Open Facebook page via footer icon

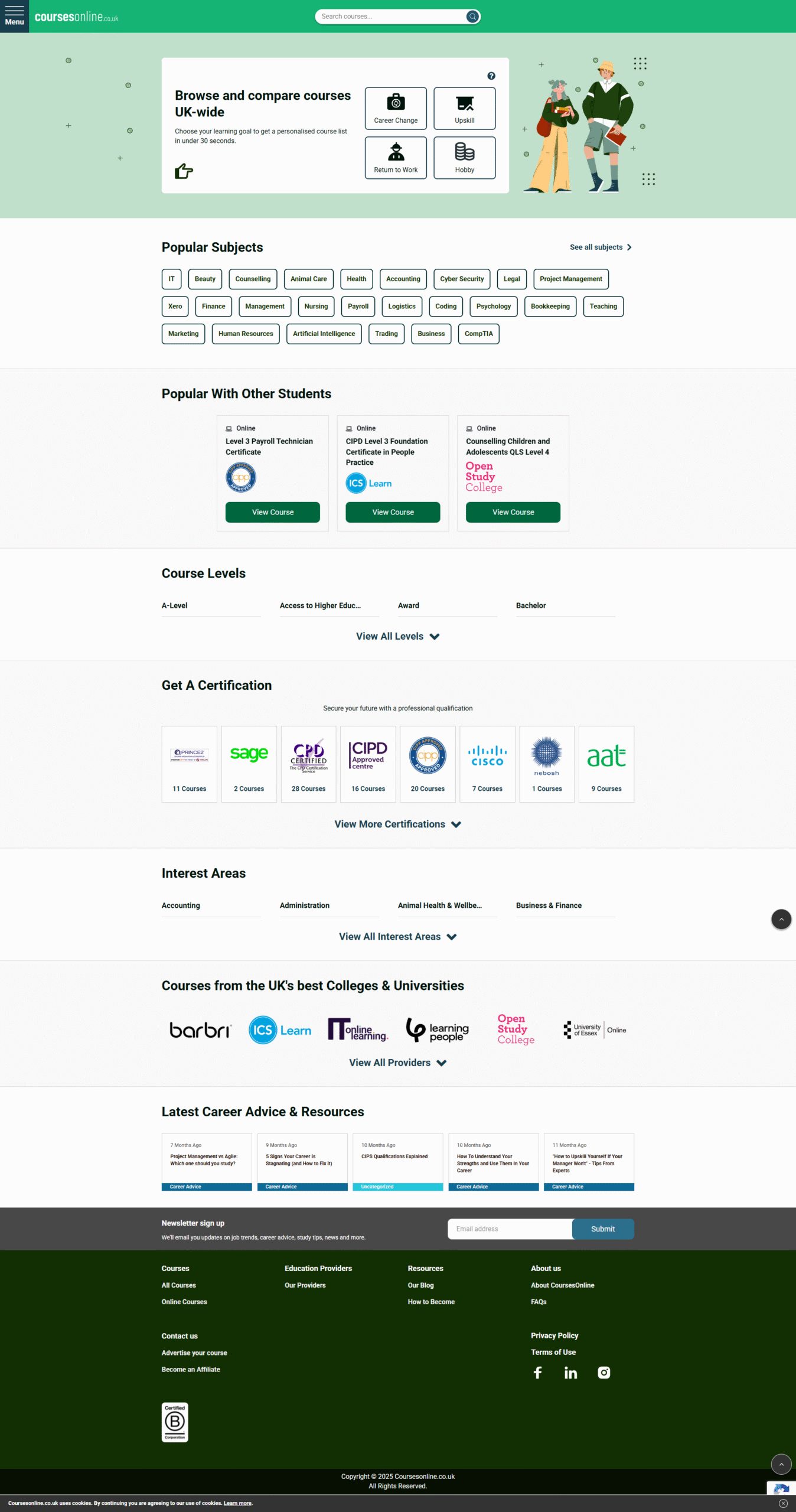pyautogui.click(x=537, y=1373)
